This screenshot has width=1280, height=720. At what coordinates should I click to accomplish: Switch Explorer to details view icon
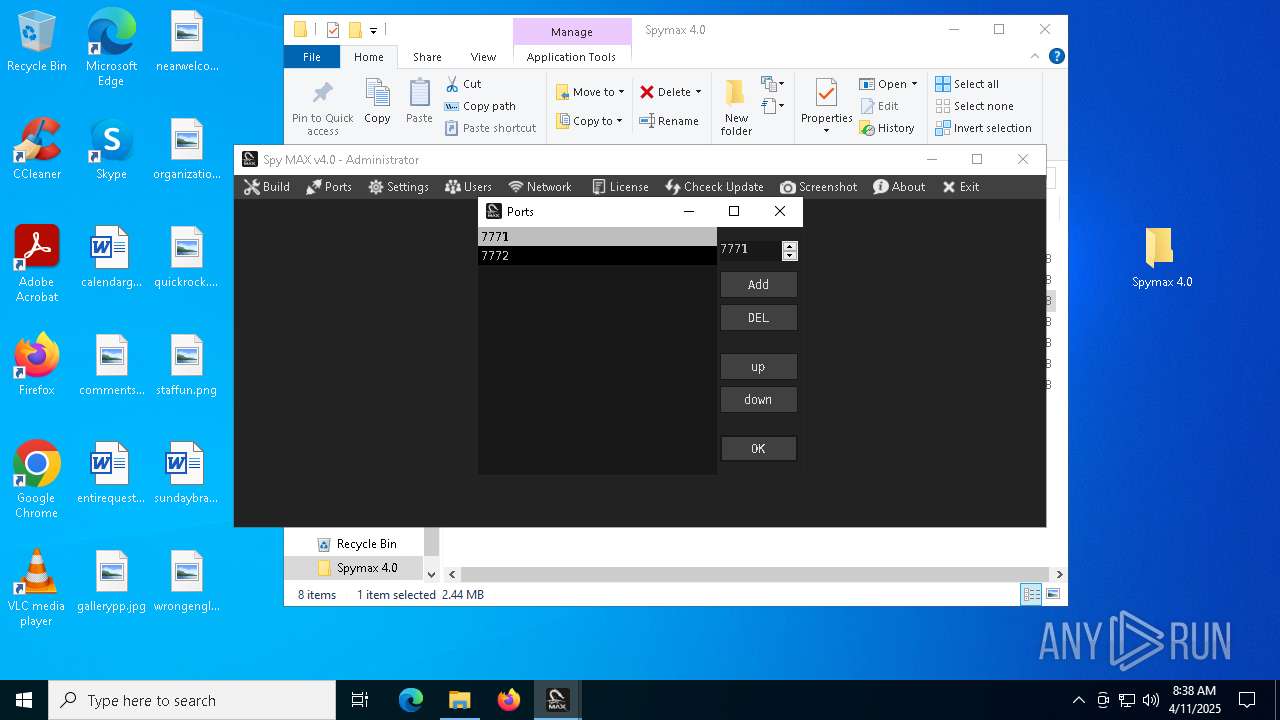pyautogui.click(x=1031, y=595)
